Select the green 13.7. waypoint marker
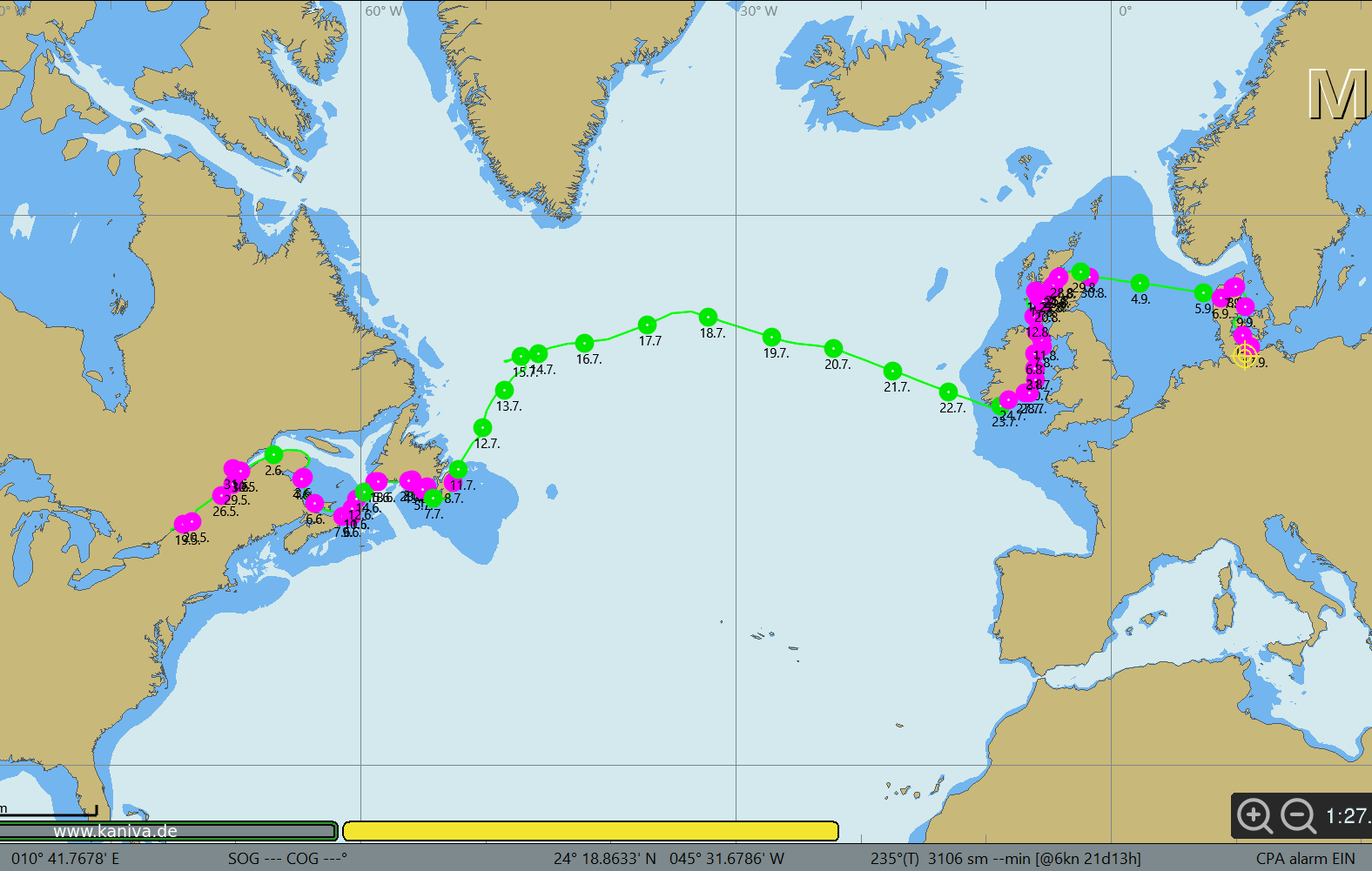 pos(504,390)
